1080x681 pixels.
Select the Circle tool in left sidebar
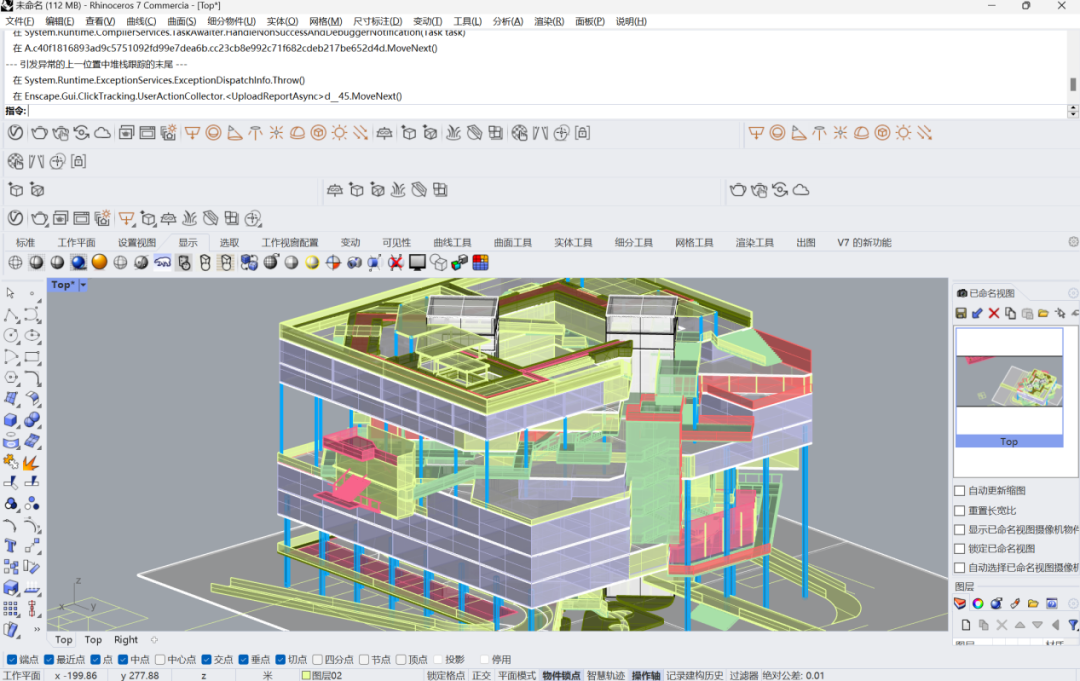point(11,336)
